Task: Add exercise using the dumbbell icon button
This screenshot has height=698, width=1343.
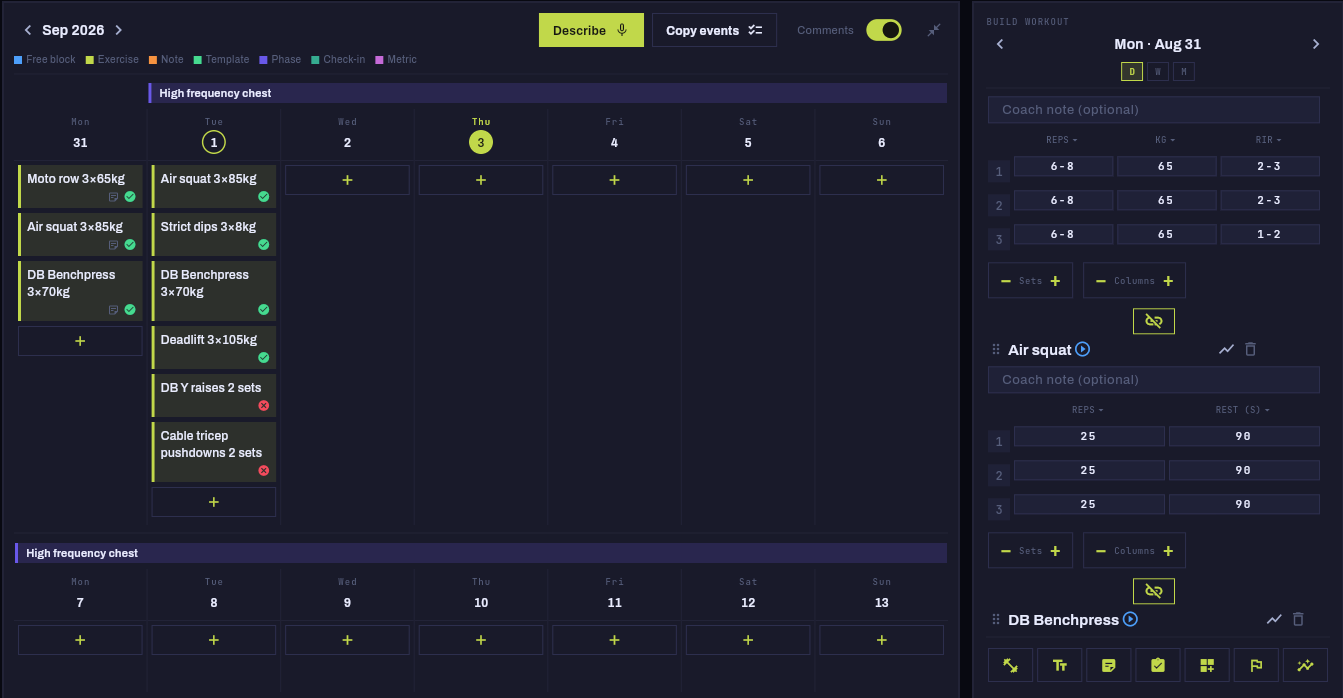Action: [1010, 665]
